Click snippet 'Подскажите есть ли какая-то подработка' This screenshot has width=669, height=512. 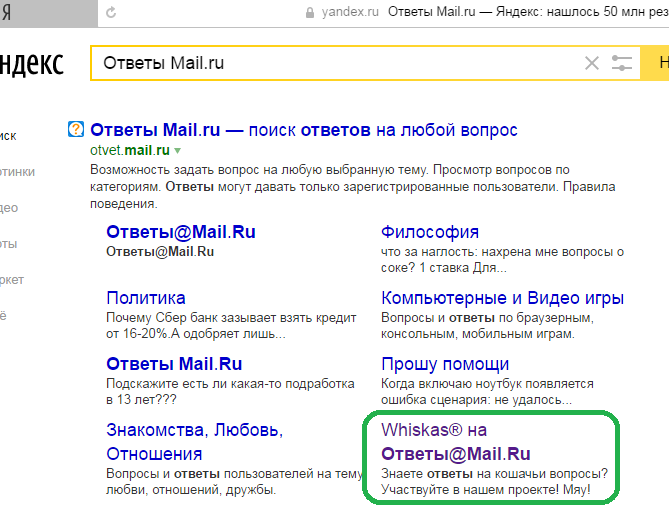pyautogui.click(x=230, y=384)
